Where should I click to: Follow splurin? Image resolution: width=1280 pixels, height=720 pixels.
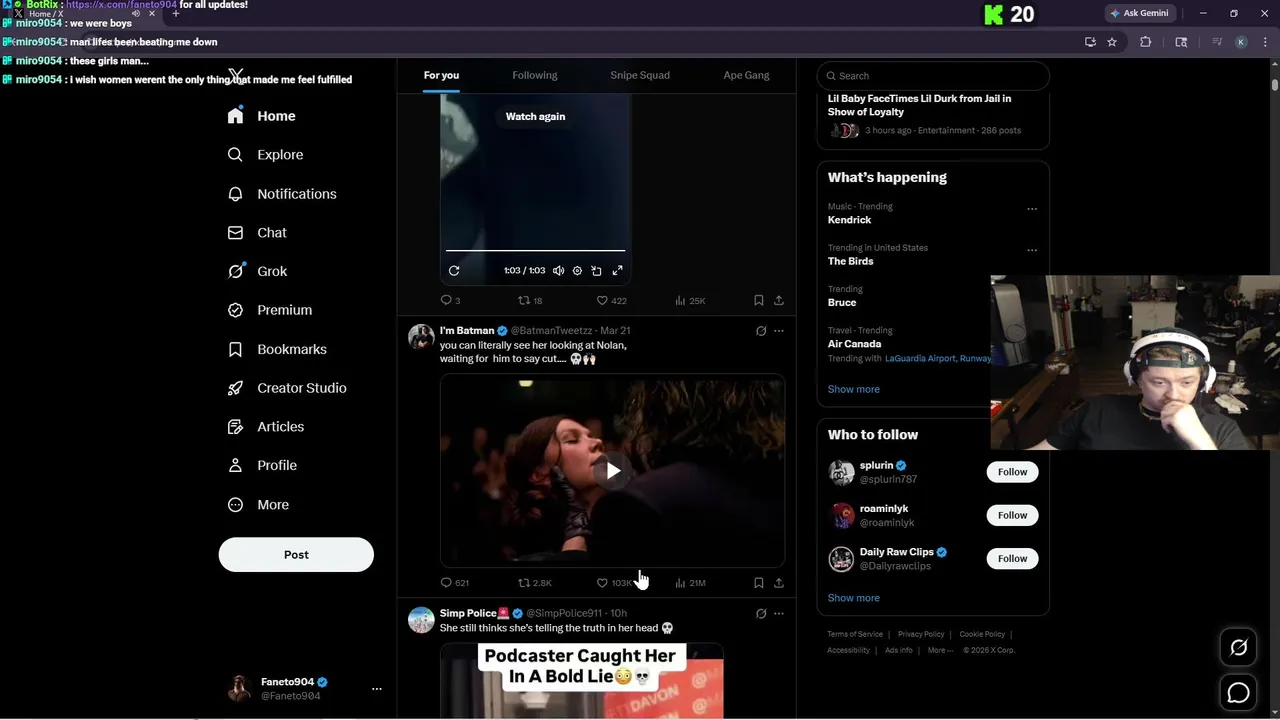tap(1012, 472)
